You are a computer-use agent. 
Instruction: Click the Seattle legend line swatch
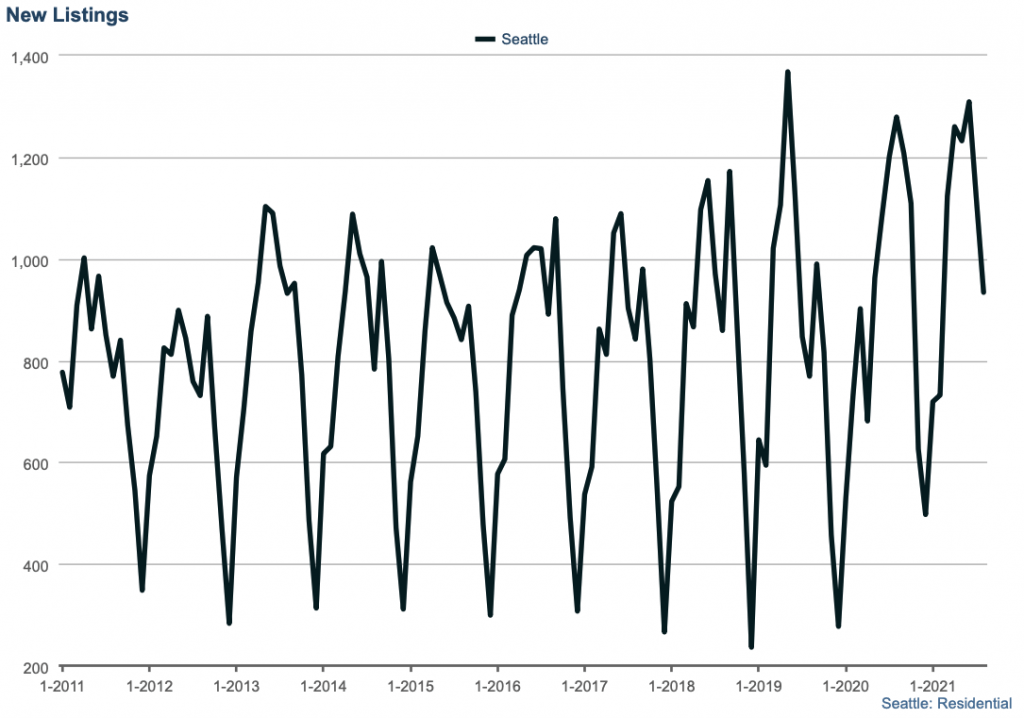(x=486, y=40)
